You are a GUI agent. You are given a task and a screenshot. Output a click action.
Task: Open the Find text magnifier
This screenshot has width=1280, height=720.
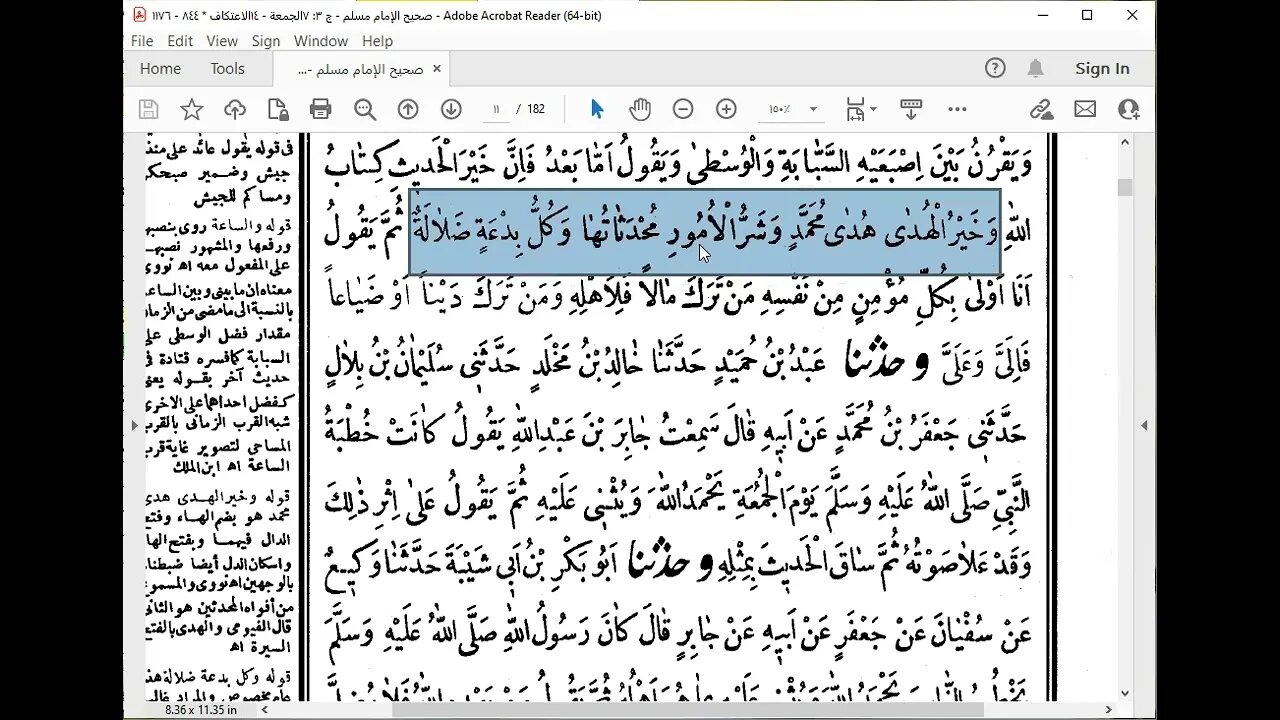[x=364, y=109]
